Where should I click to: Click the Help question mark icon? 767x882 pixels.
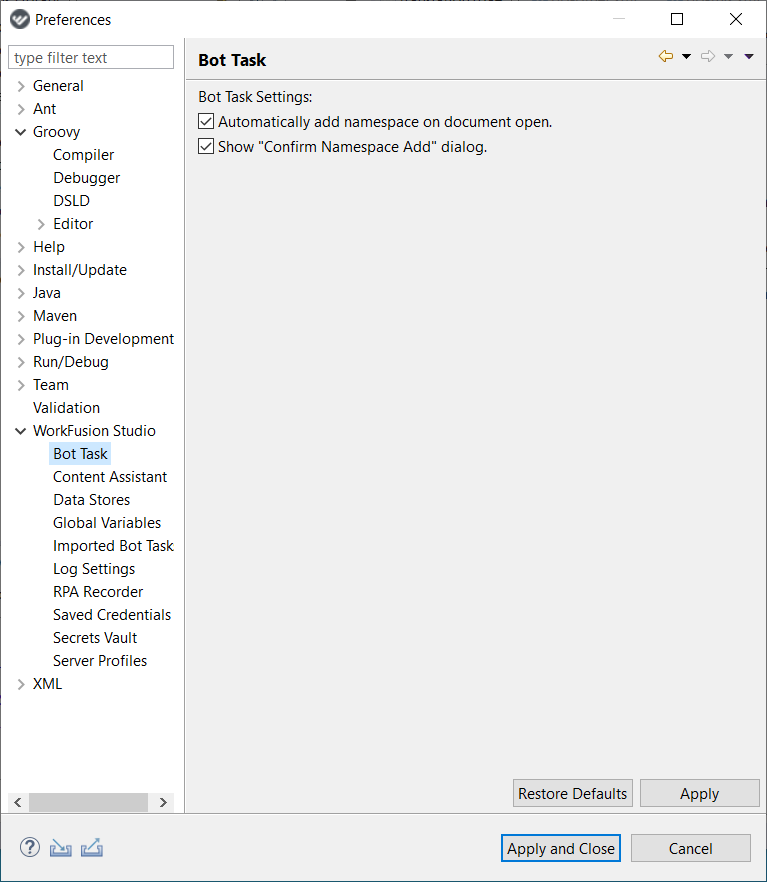pos(30,847)
